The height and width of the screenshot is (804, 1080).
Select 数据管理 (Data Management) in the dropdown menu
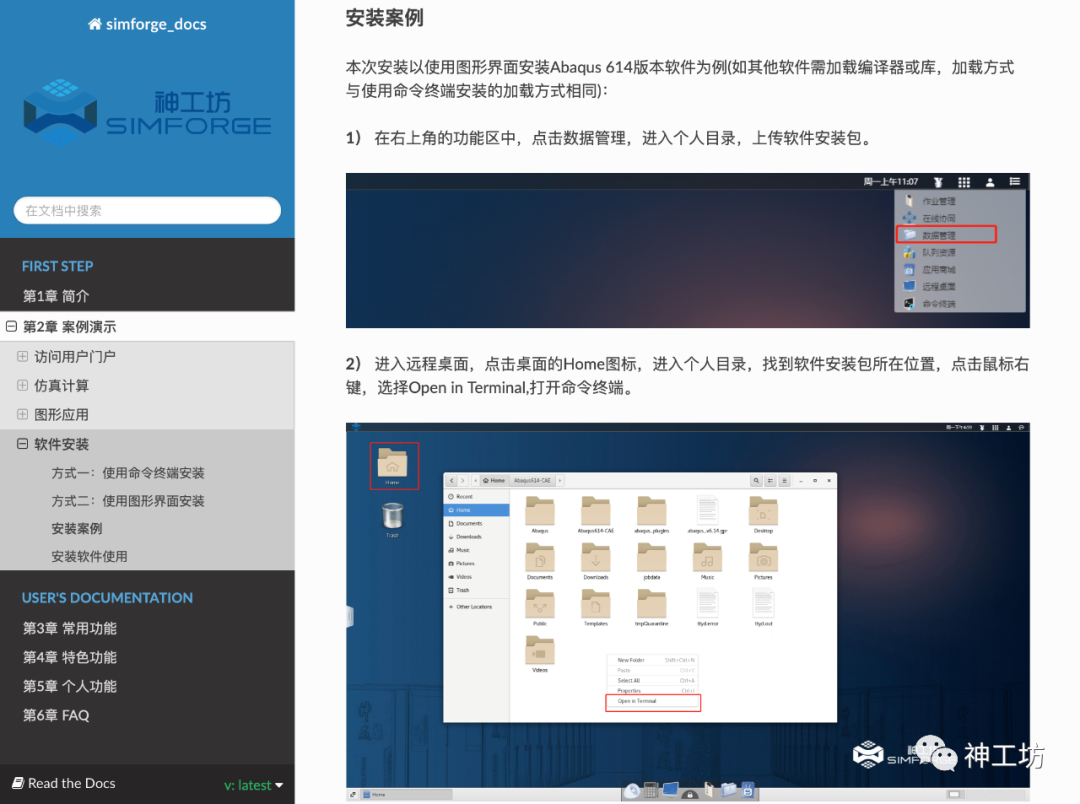pos(938,236)
